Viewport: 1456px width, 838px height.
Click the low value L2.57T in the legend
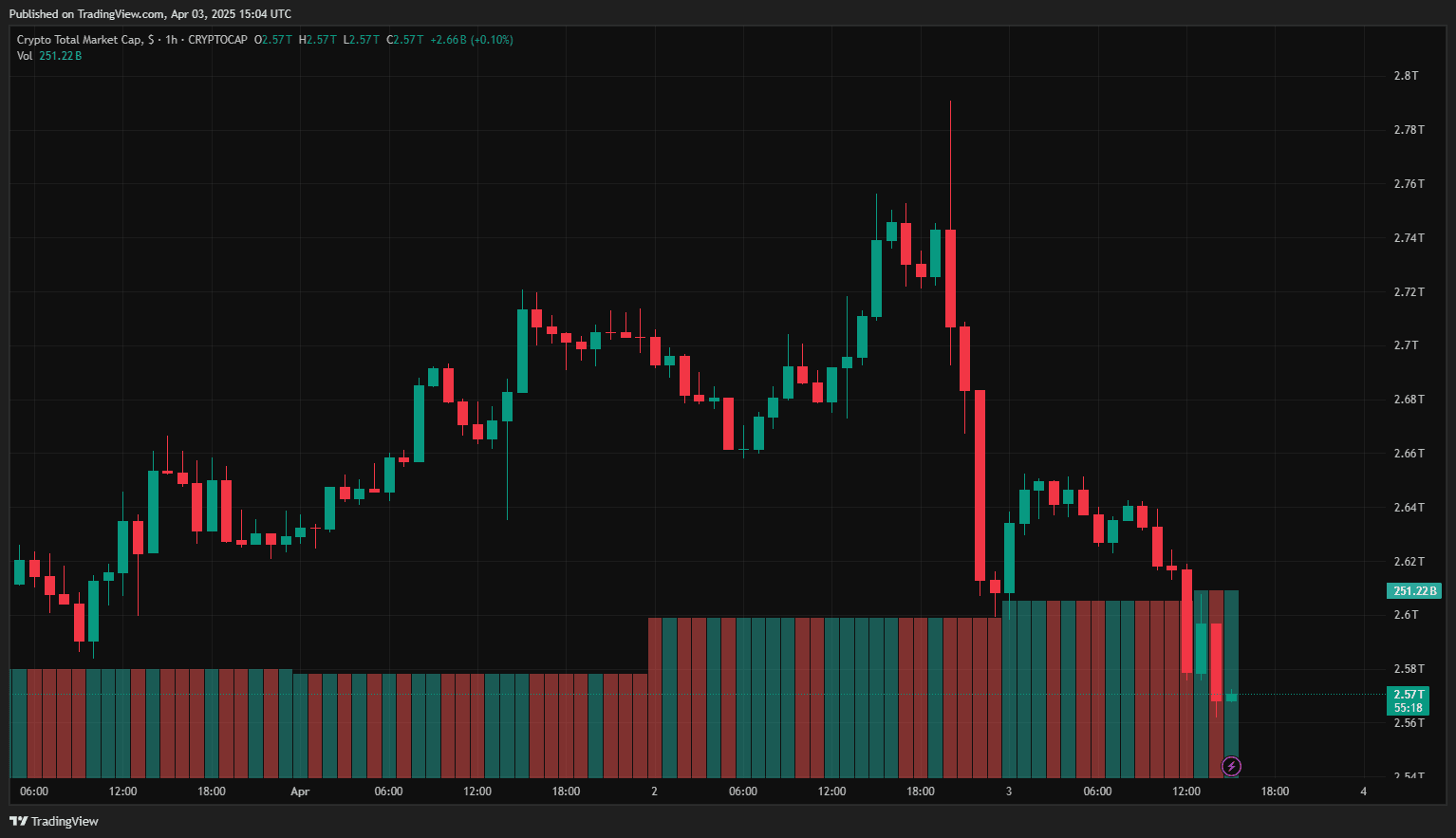pos(362,40)
